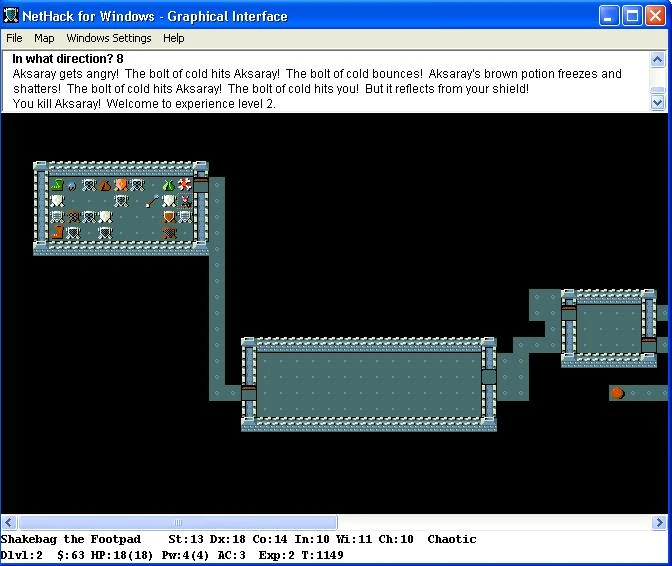
Task: Click the map's right scroll arrow
Action: pyautogui.click(x=659, y=522)
